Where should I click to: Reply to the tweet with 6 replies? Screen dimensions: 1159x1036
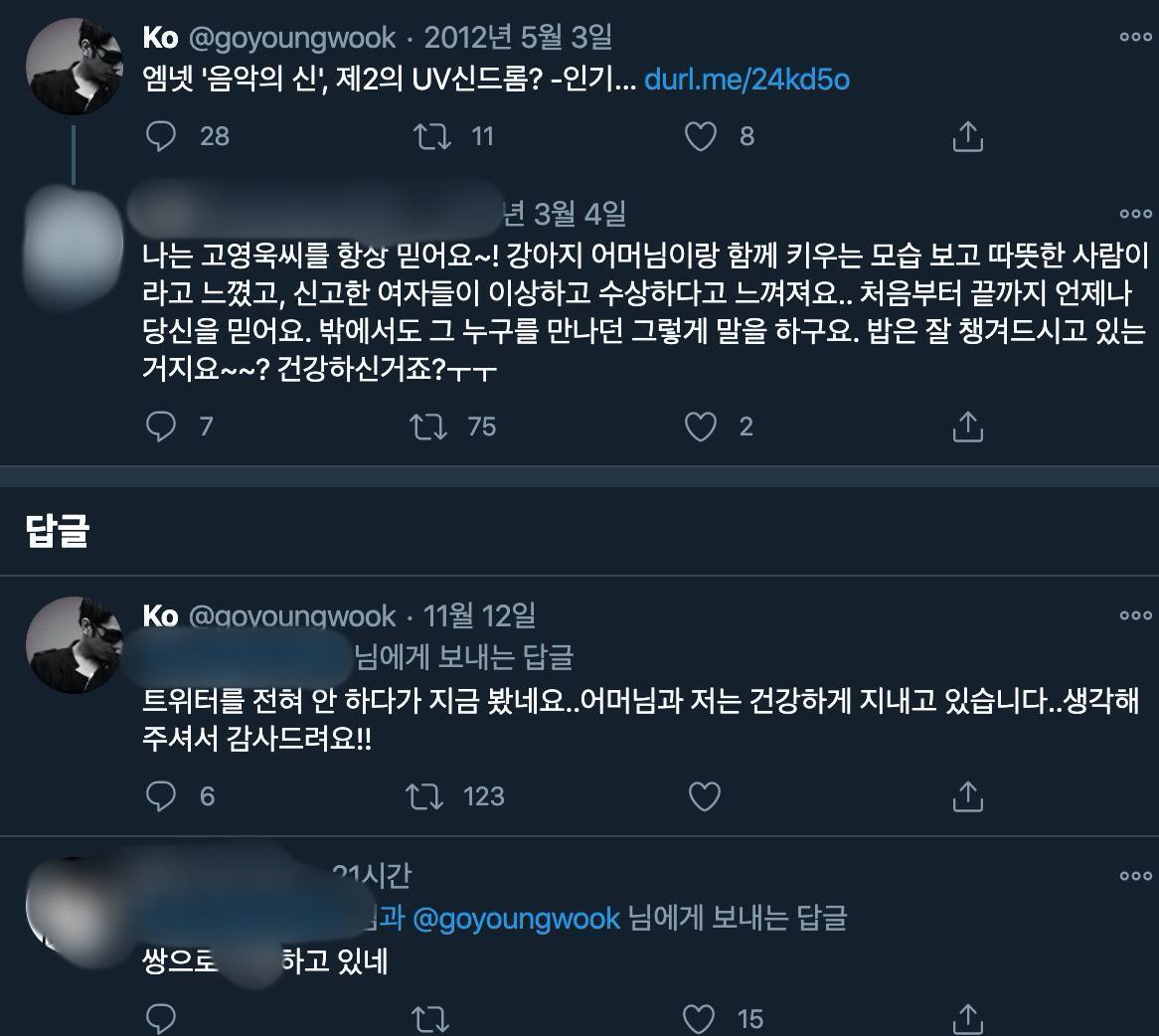point(160,795)
